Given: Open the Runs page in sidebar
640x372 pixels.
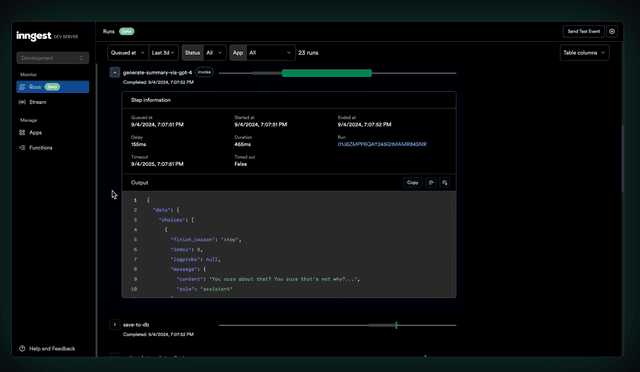Looking at the screenshot, I should [x=53, y=87].
